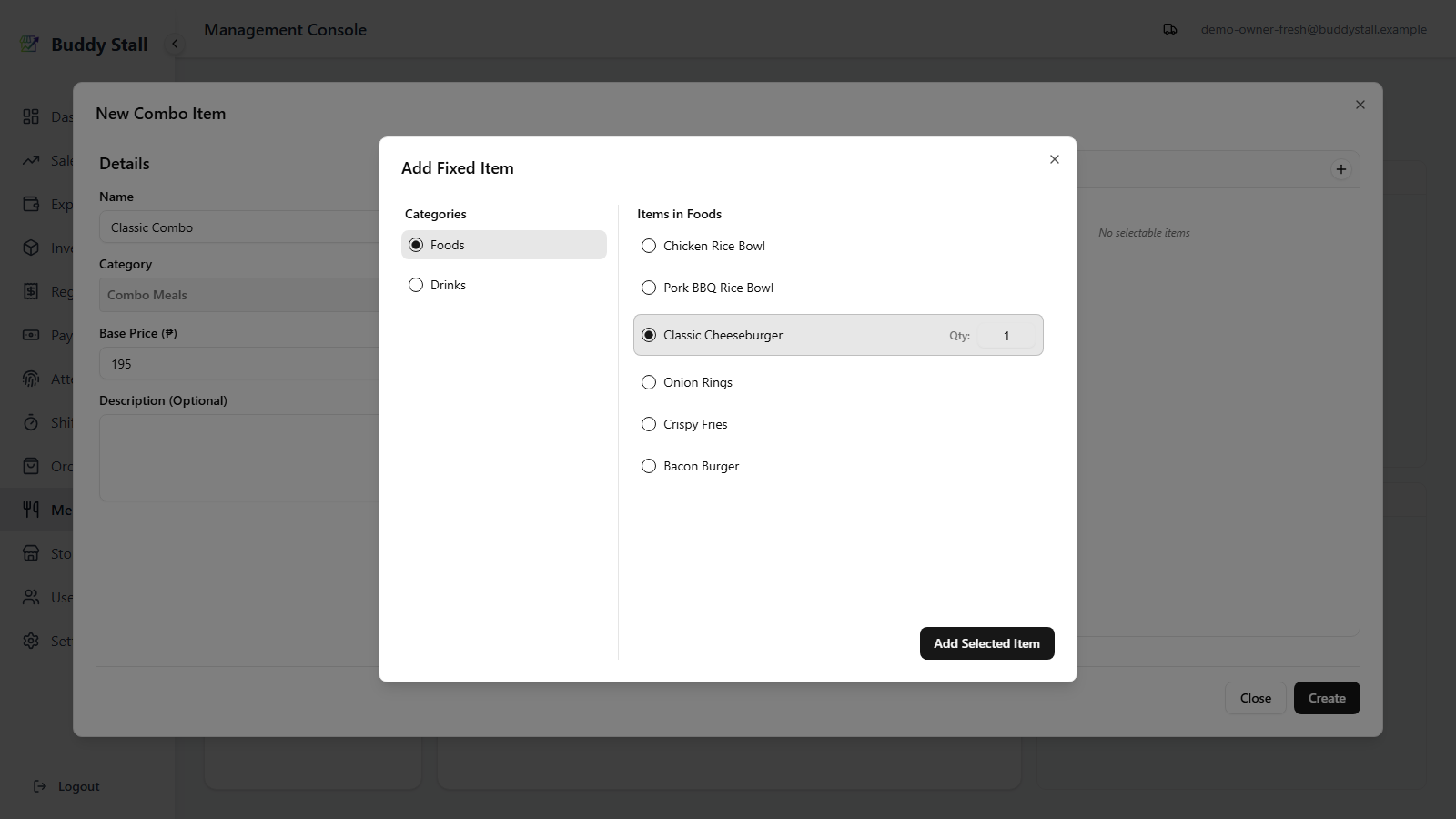
Task: Click the Create button
Action: 1327,698
